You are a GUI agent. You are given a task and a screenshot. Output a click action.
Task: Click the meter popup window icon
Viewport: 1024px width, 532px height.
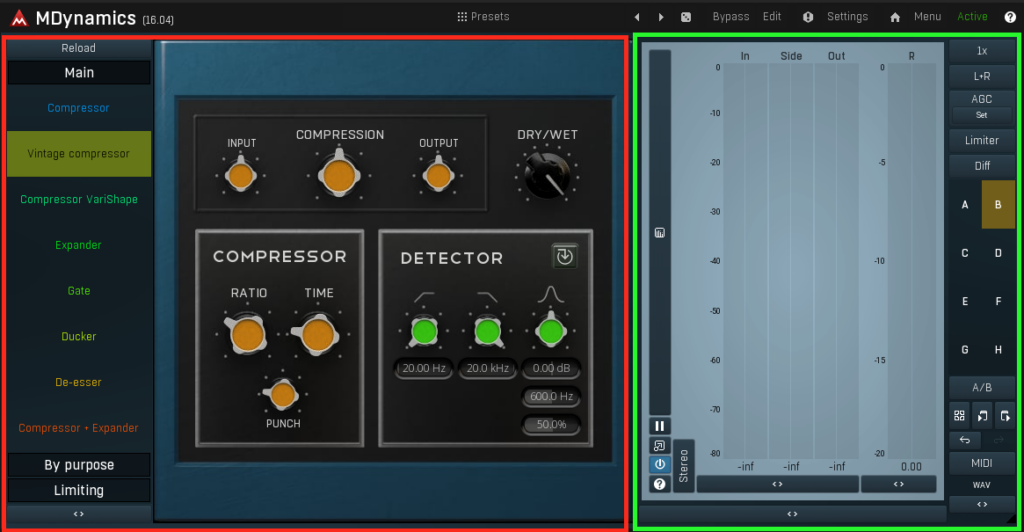[x=660, y=445]
